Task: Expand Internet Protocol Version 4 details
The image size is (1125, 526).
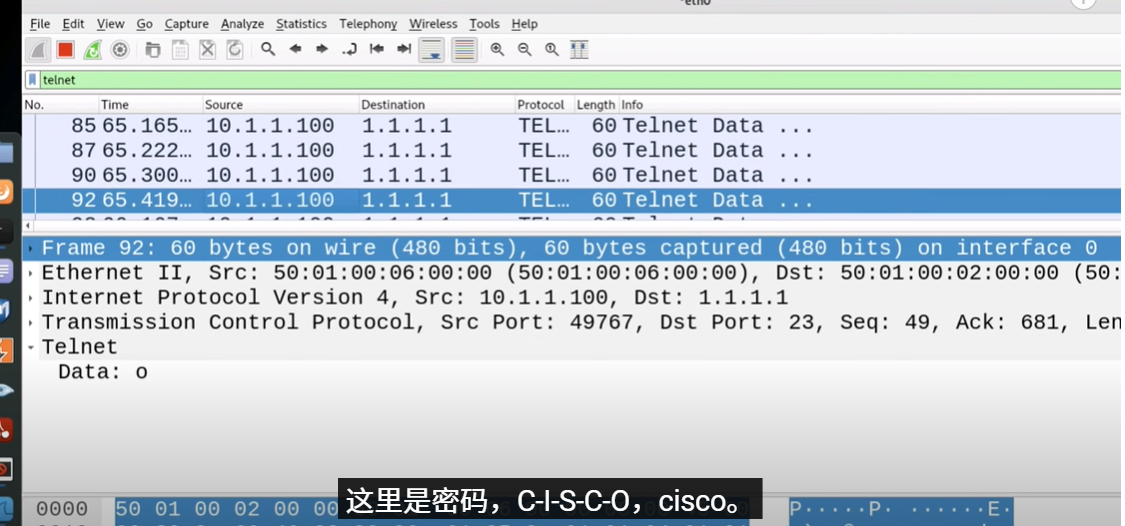Action: (x=32, y=298)
